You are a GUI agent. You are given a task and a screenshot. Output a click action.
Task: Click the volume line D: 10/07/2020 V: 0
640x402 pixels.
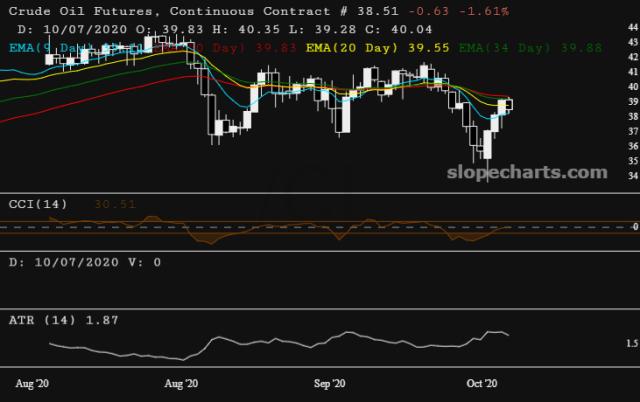pyautogui.click(x=84, y=262)
